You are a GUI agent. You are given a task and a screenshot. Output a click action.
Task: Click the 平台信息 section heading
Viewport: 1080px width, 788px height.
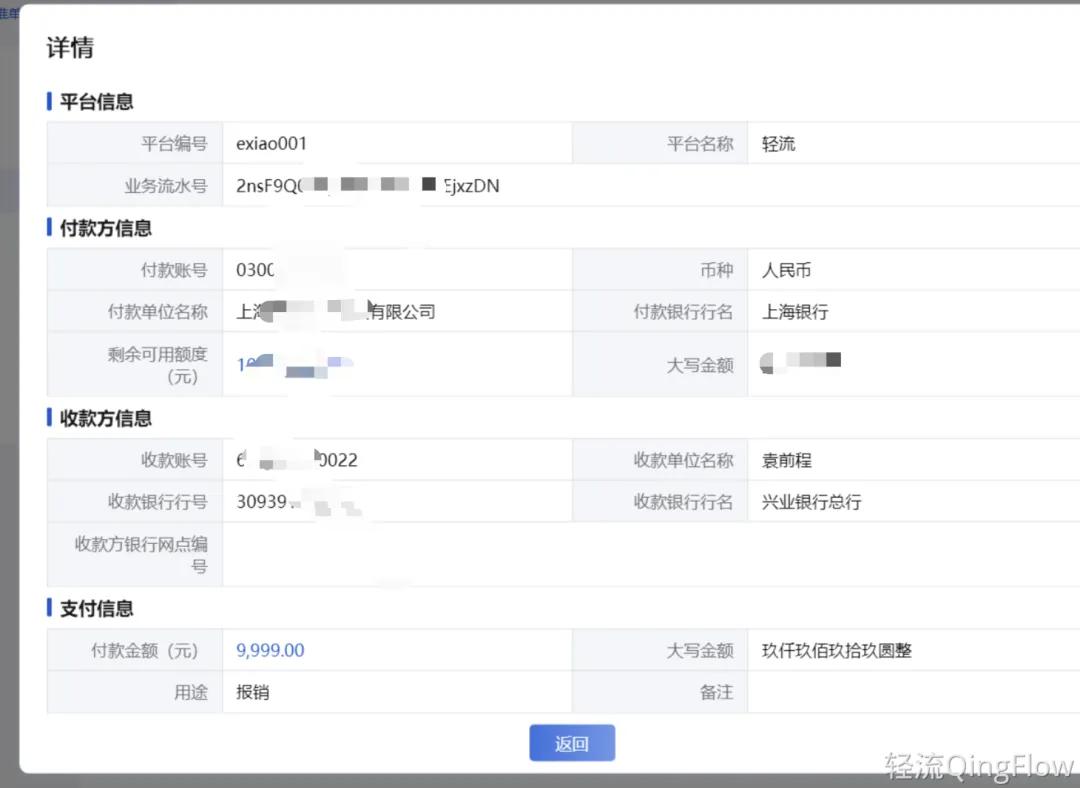[x=96, y=102]
